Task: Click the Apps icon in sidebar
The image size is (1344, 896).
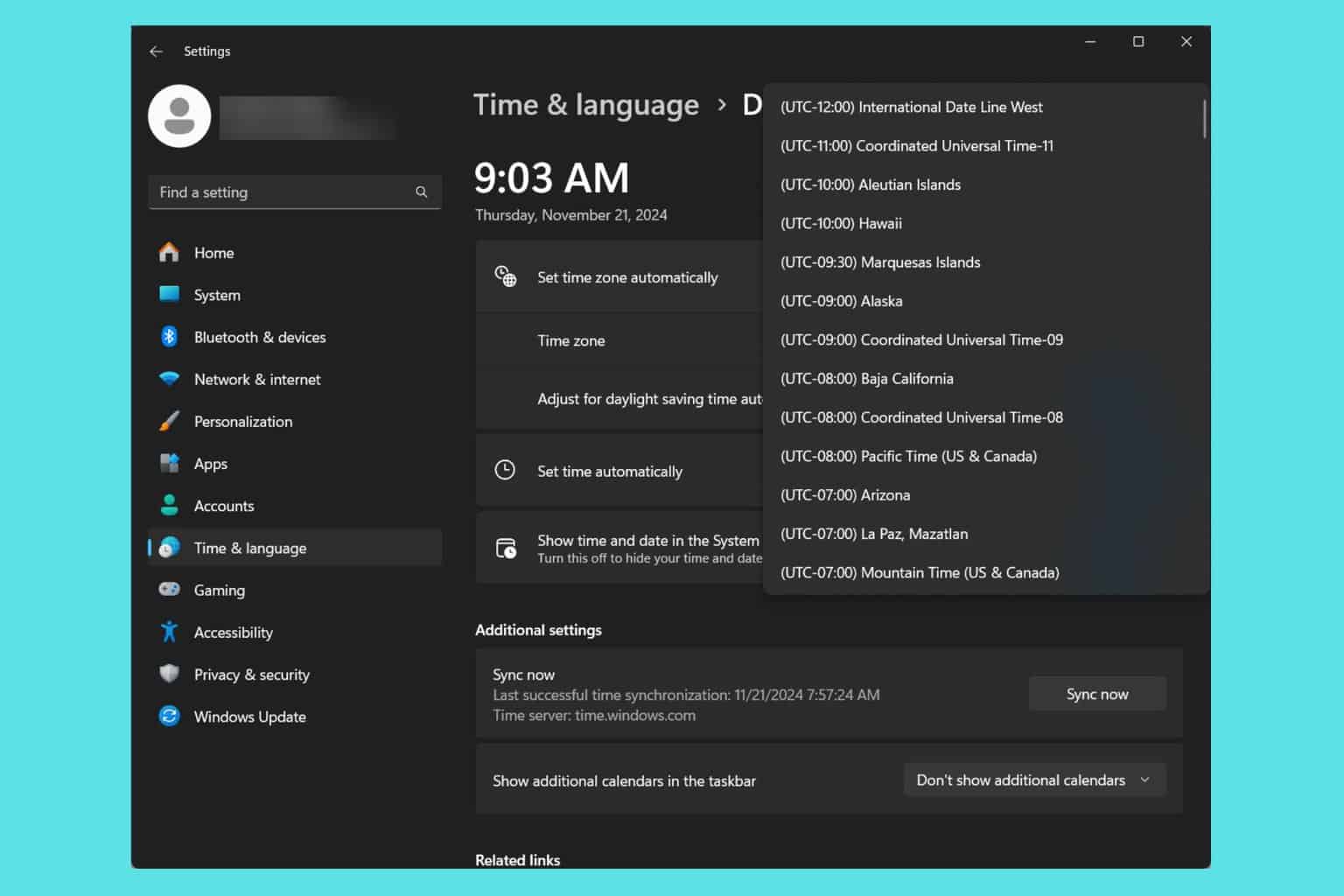Action: (x=169, y=463)
